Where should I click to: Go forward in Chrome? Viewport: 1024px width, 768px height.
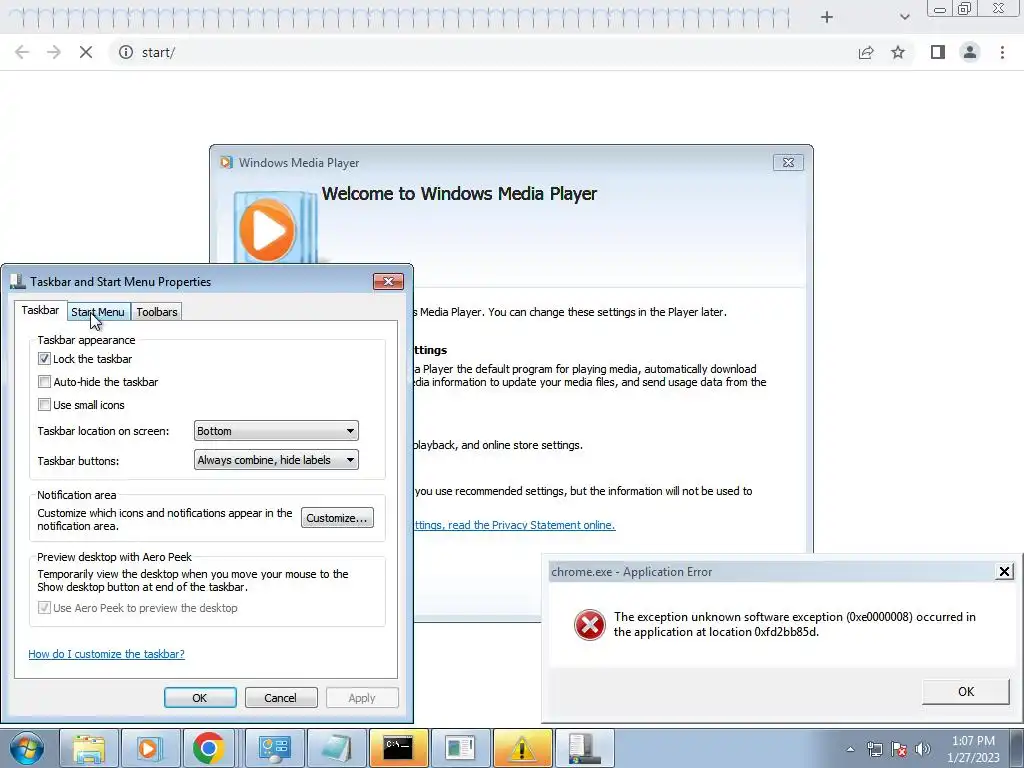click(54, 52)
